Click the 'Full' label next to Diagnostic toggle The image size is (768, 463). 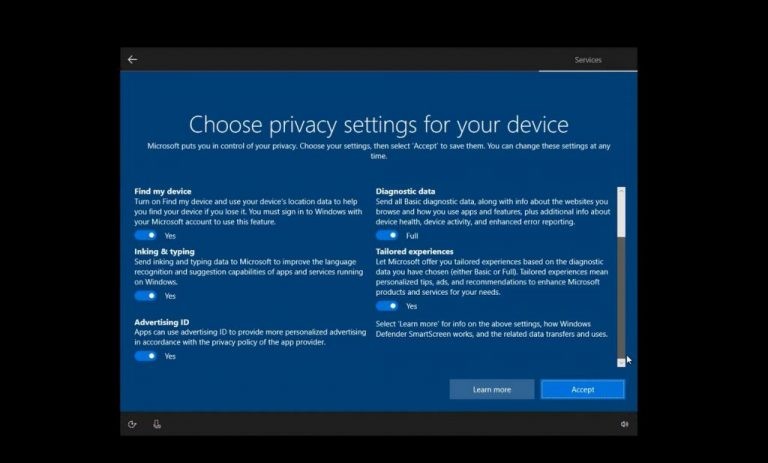pos(412,236)
